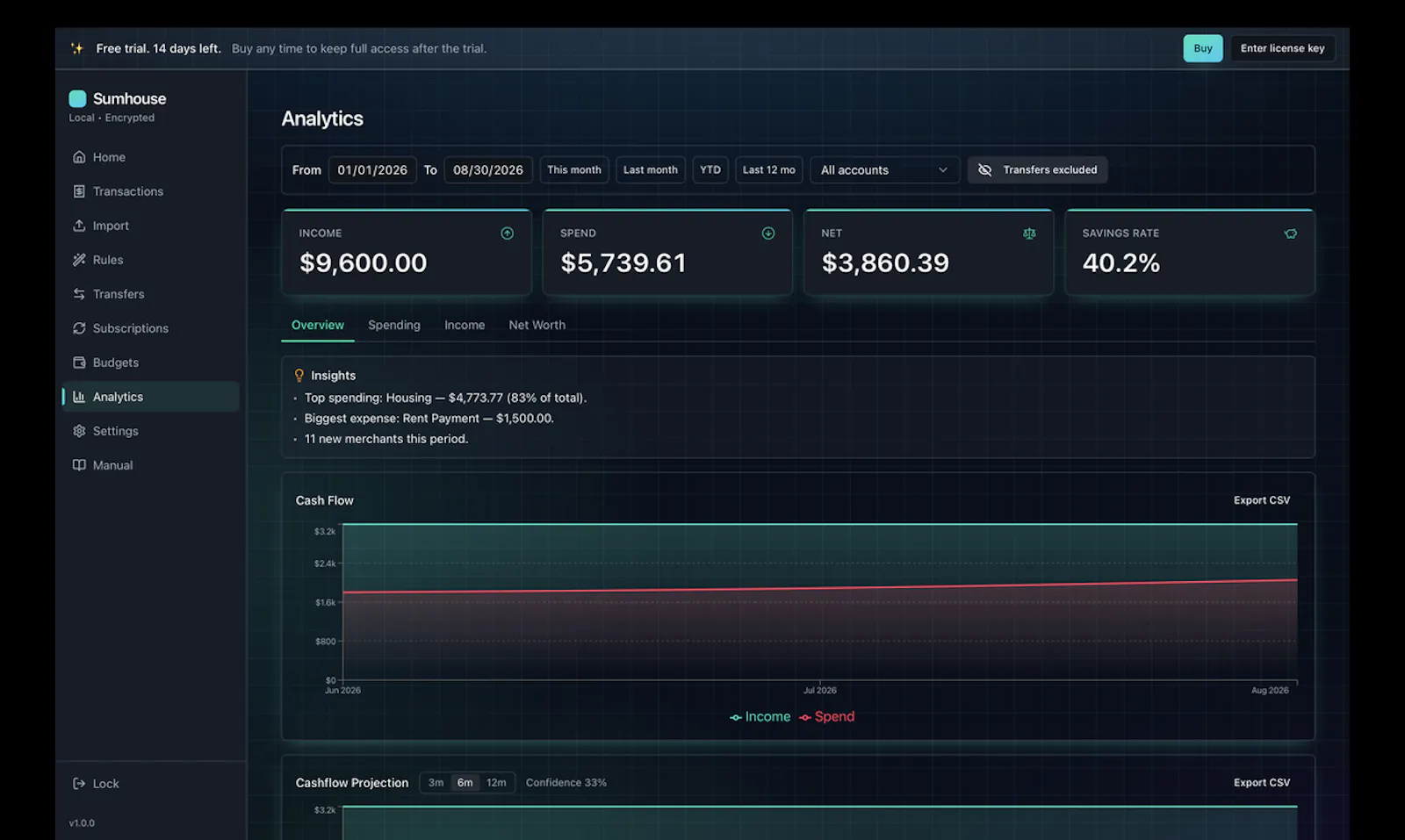Click the Buy button
Screen dimensions: 1405x840
click(x=1203, y=48)
